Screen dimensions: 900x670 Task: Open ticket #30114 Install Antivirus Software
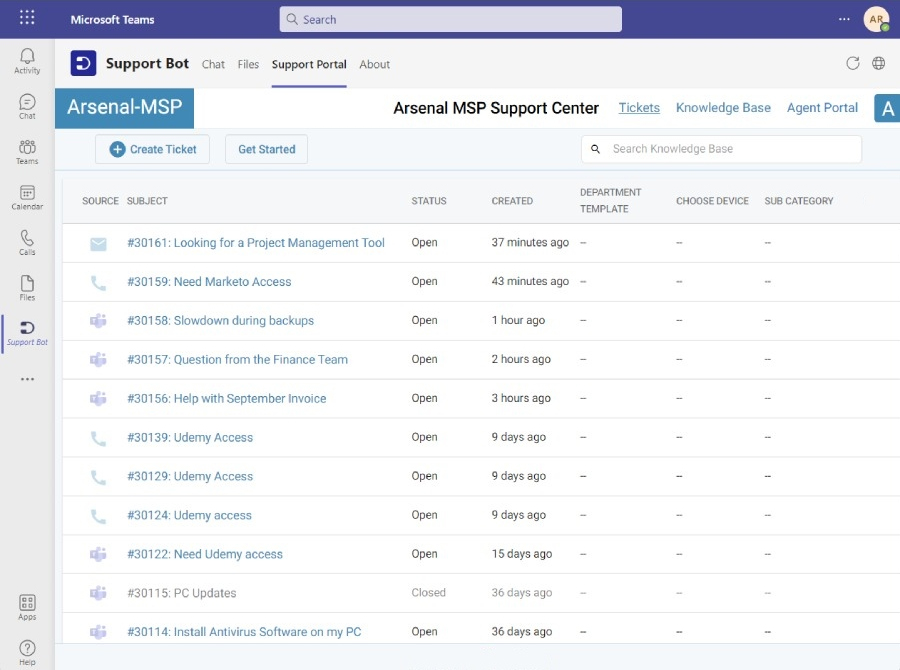(x=244, y=632)
